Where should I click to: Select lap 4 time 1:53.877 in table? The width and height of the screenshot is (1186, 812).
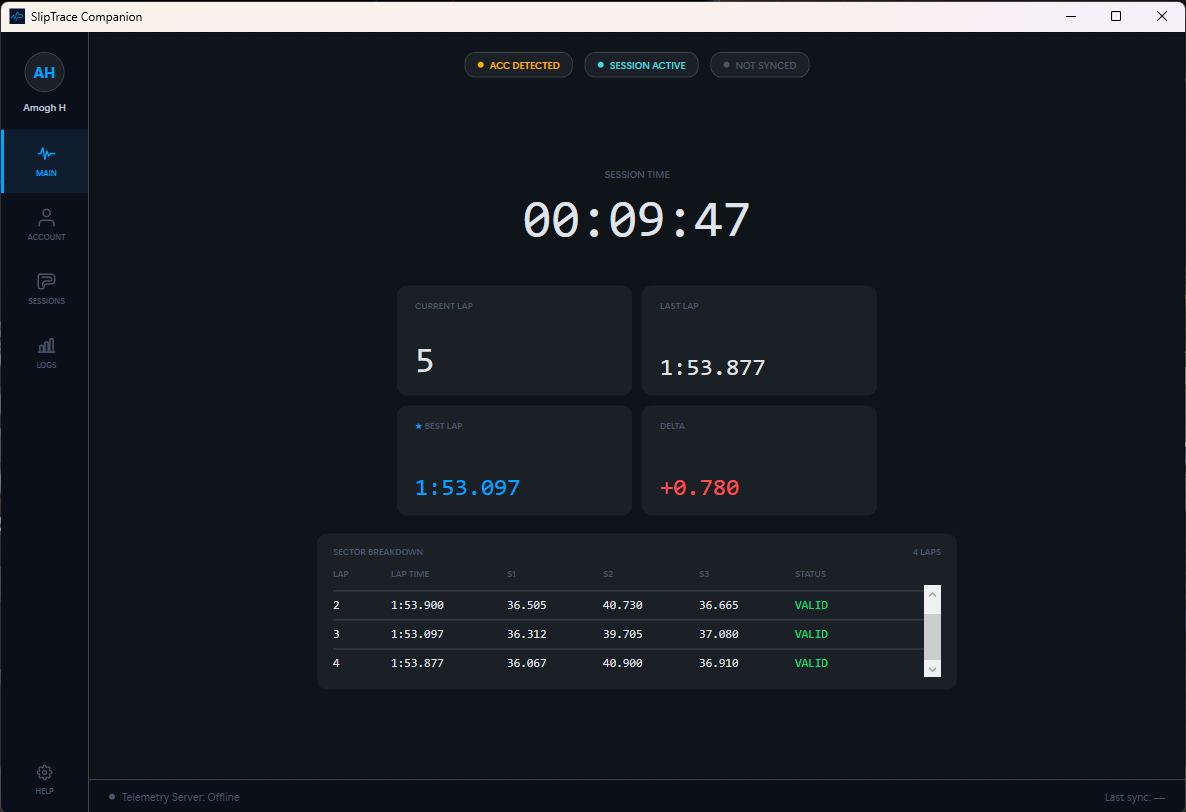click(x=418, y=663)
